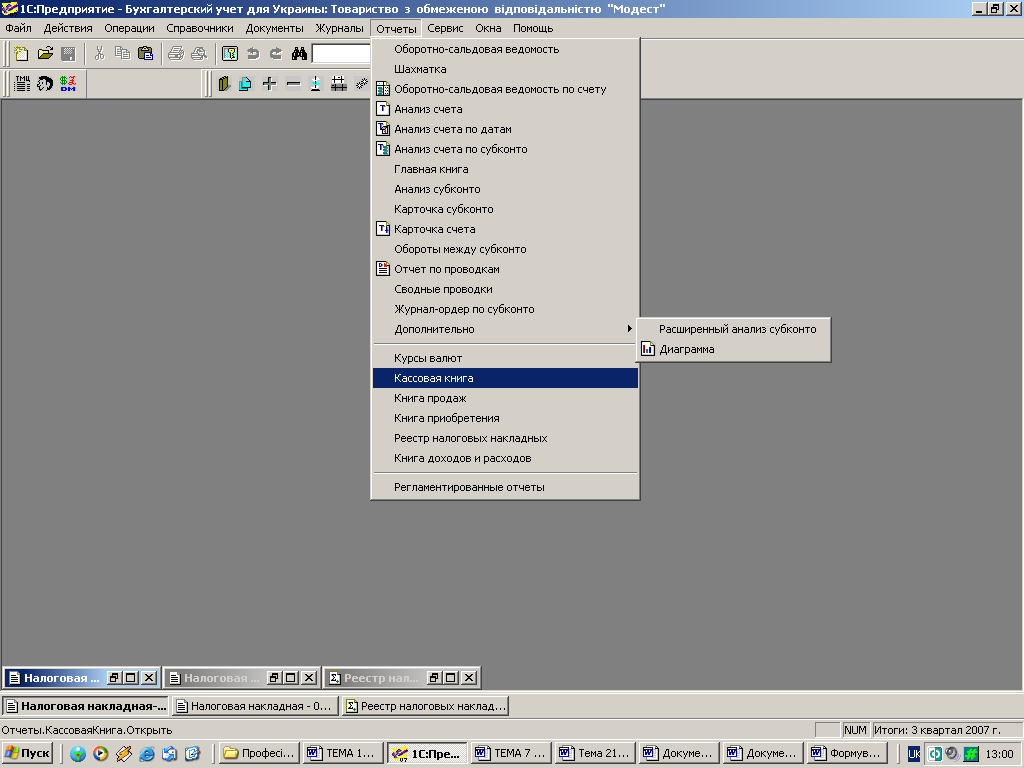Image resolution: width=1024 pixels, height=768 pixels.
Task: Click the minus sign toolbar icon
Action: [293, 84]
